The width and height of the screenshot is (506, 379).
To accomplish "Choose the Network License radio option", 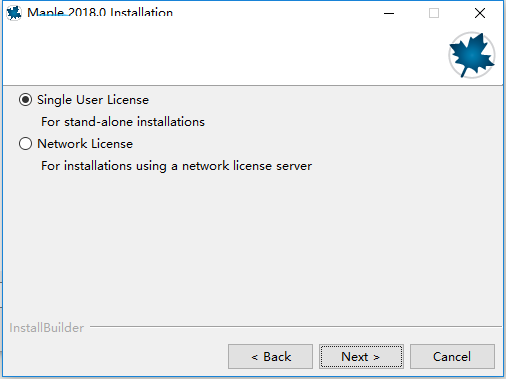I will coord(25,144).
